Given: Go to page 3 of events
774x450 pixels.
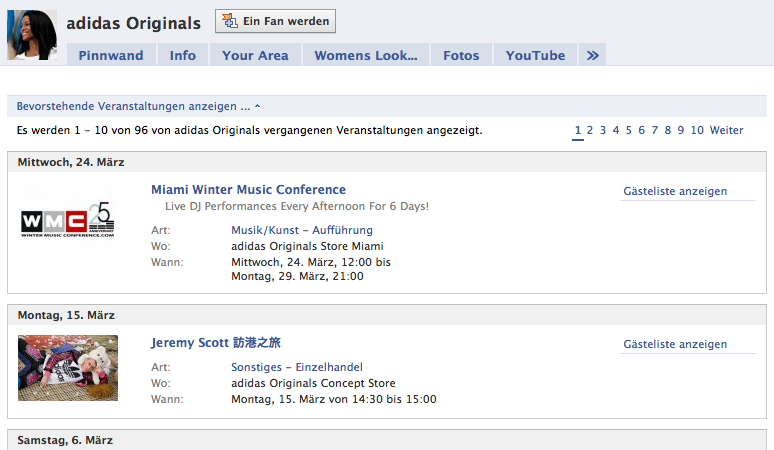Looking at the screenshot, I should pyautogui.click(x=603, y=130).
